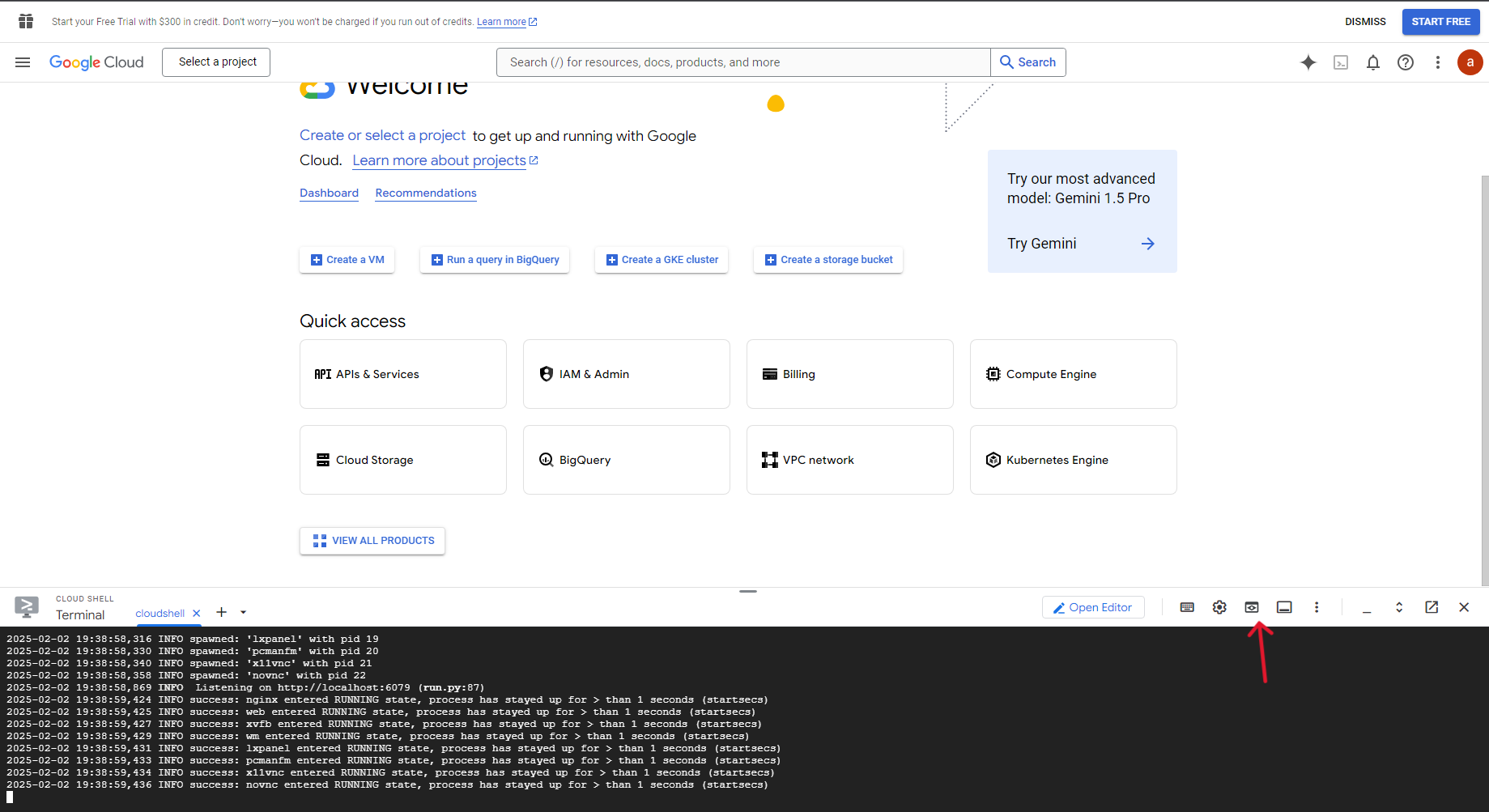This screenshot has height=812, width=1489.
Task: Click the Search button
Action: click(1028, 62)
